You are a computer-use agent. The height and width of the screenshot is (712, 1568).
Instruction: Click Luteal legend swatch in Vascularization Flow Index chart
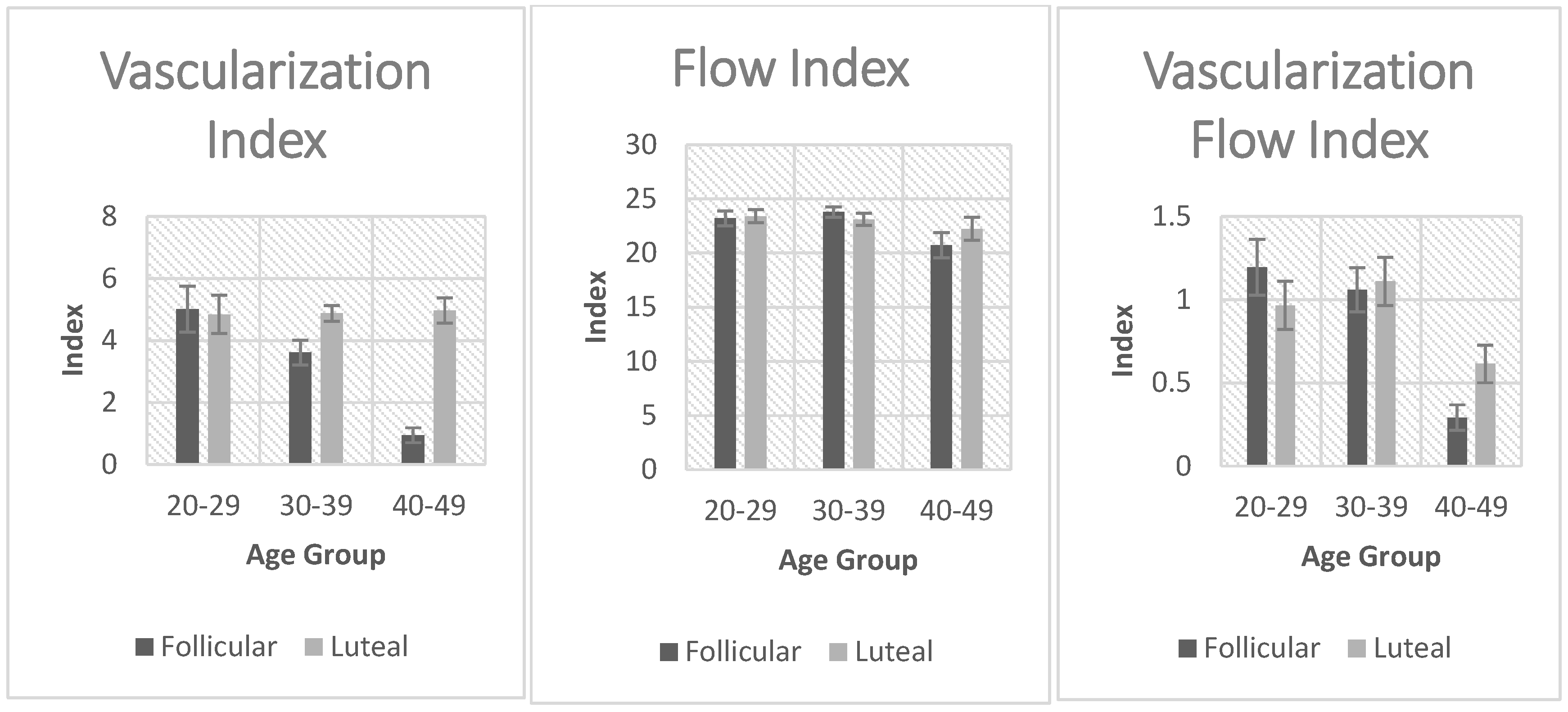1357,649
